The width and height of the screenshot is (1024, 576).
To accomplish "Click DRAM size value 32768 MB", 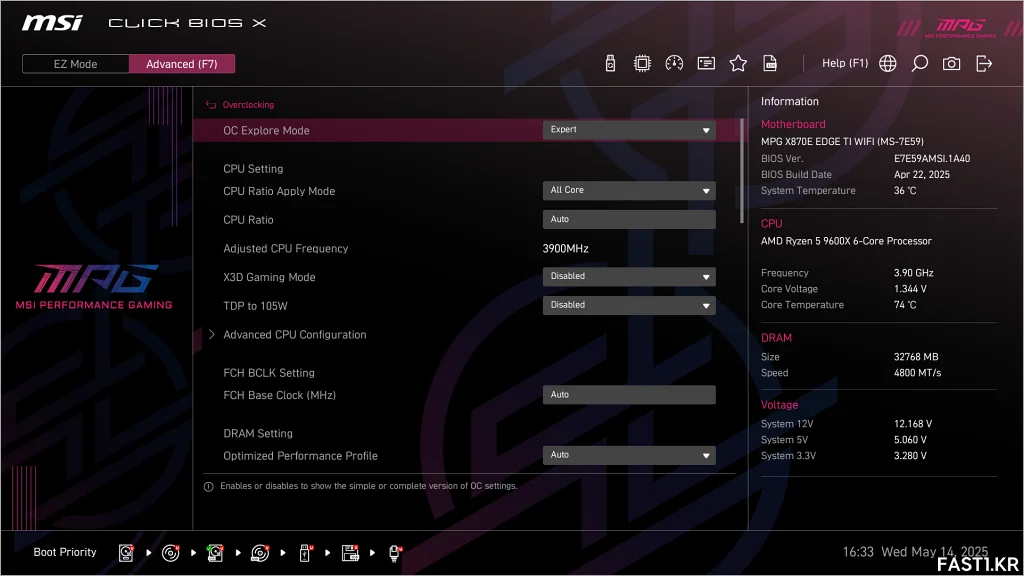I will click(x=916, y=357).
